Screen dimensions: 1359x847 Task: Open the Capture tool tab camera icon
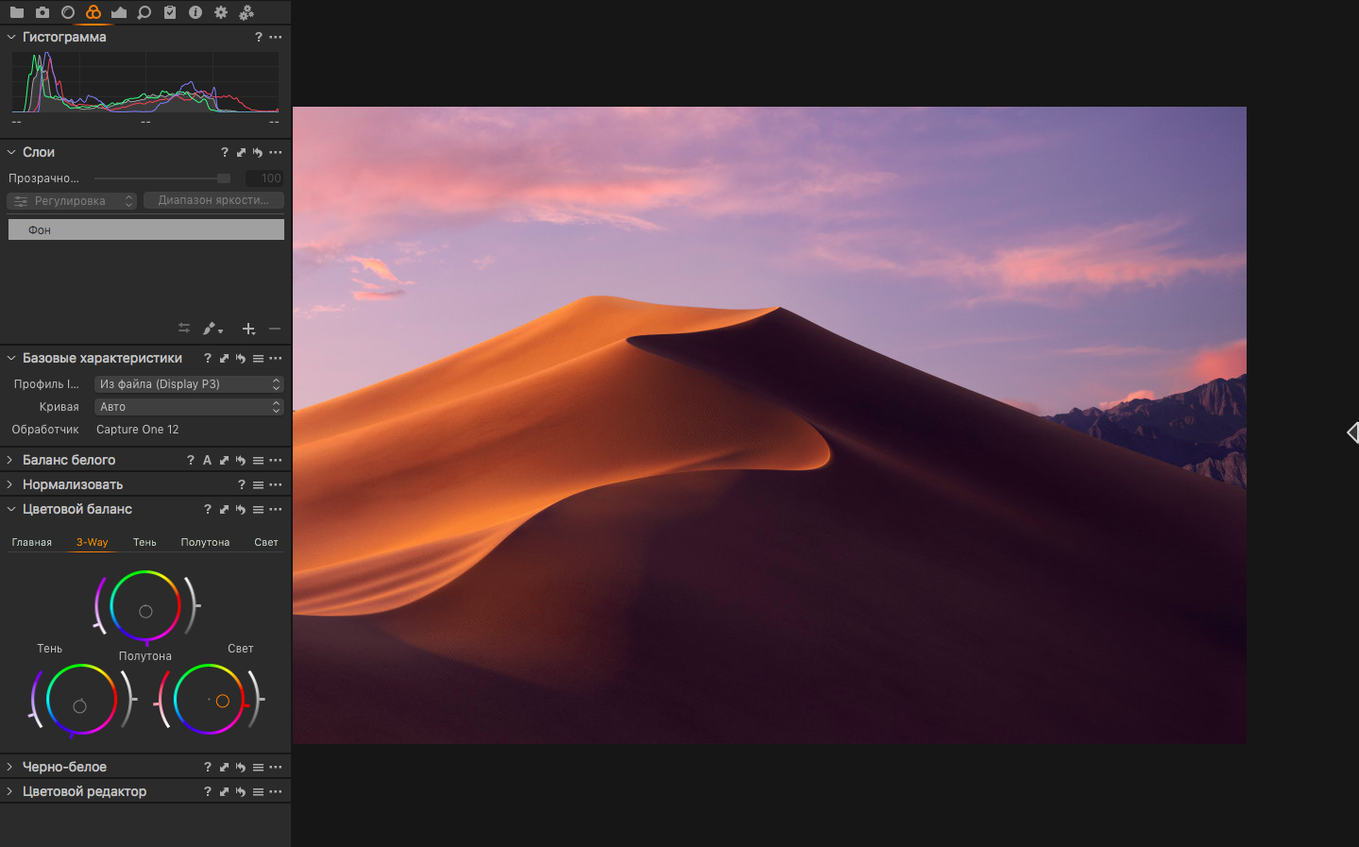coord(42,12)
